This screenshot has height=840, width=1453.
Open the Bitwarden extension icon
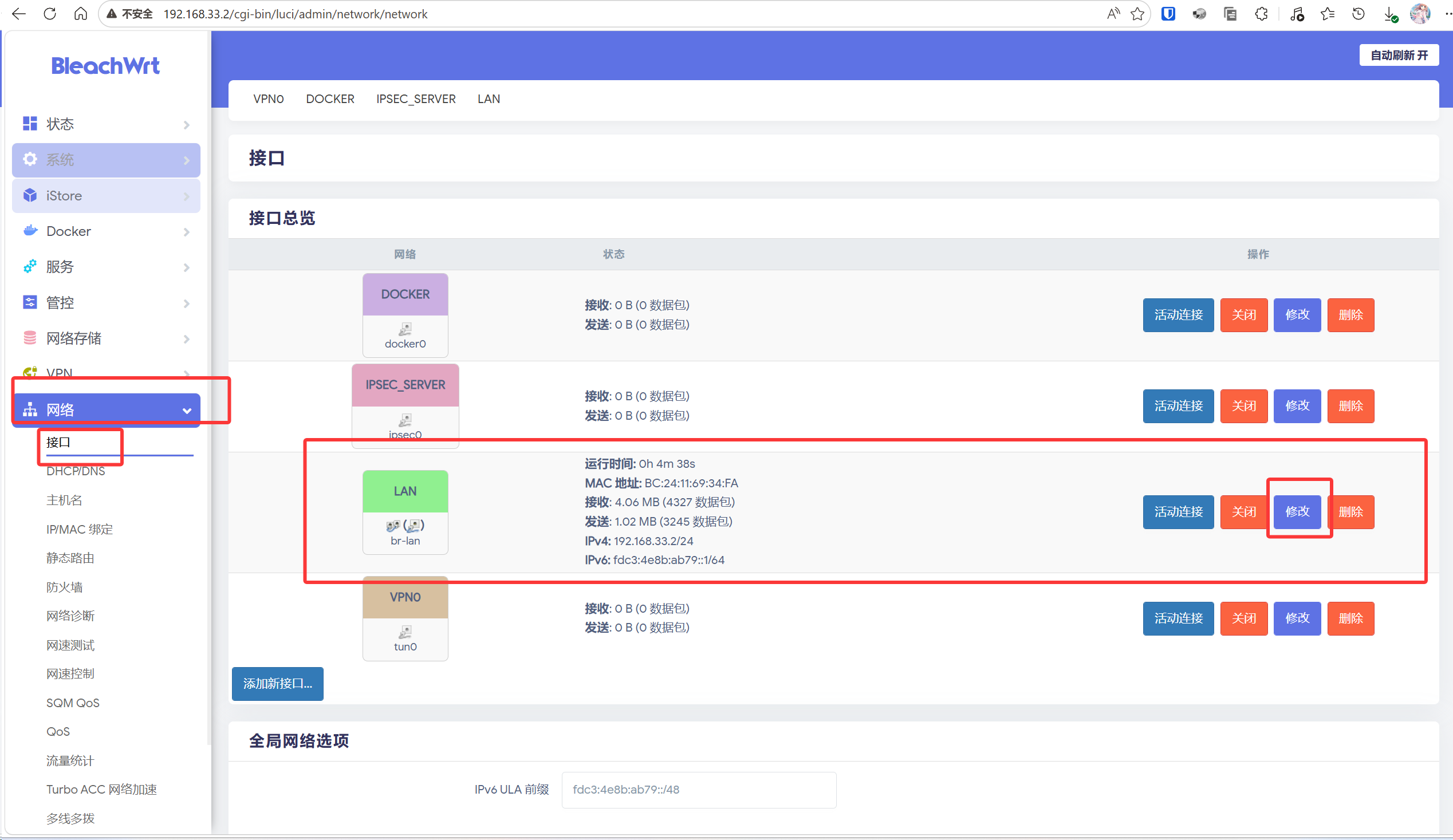[x=1168, y=14]
